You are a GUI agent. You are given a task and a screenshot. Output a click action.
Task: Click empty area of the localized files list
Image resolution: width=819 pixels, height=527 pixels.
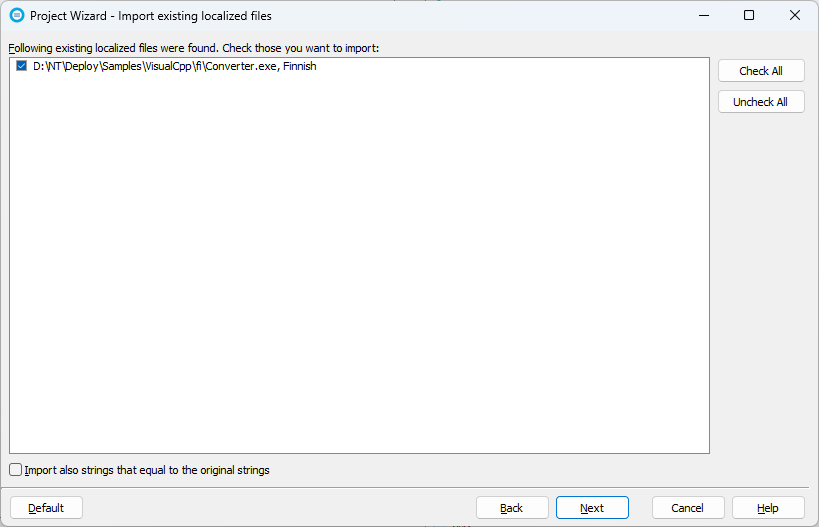[360, 260]
